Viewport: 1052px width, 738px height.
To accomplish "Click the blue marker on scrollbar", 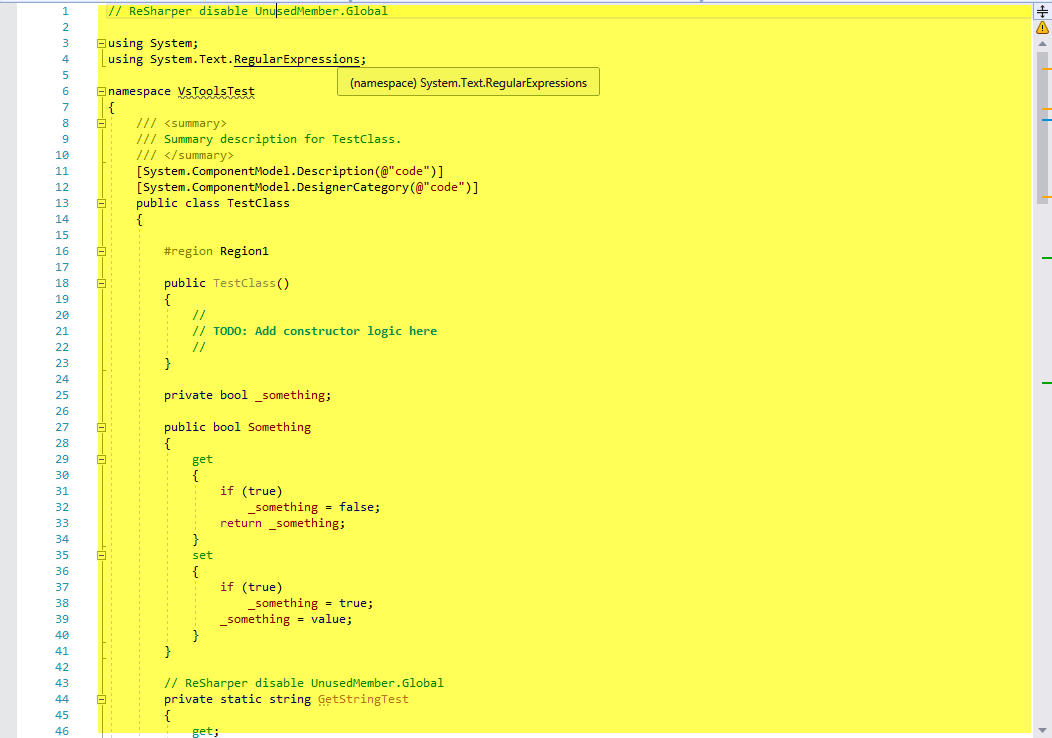I will [1047, 119].
